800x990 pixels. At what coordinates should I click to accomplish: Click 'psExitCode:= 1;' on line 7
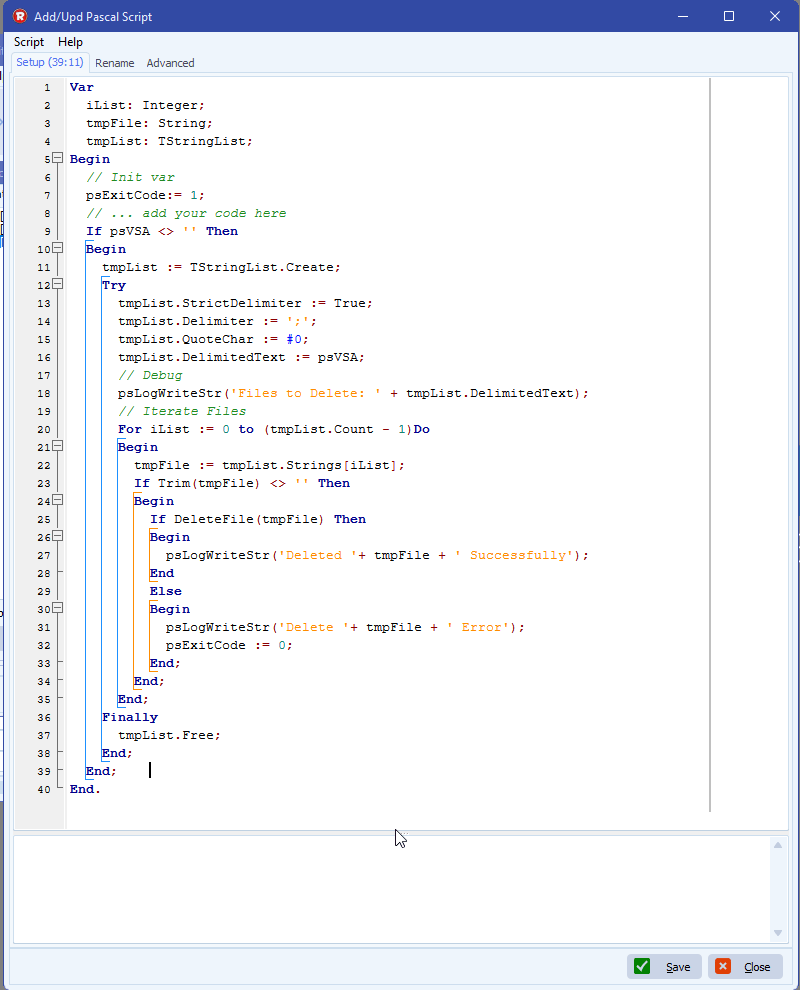point(145,195)
